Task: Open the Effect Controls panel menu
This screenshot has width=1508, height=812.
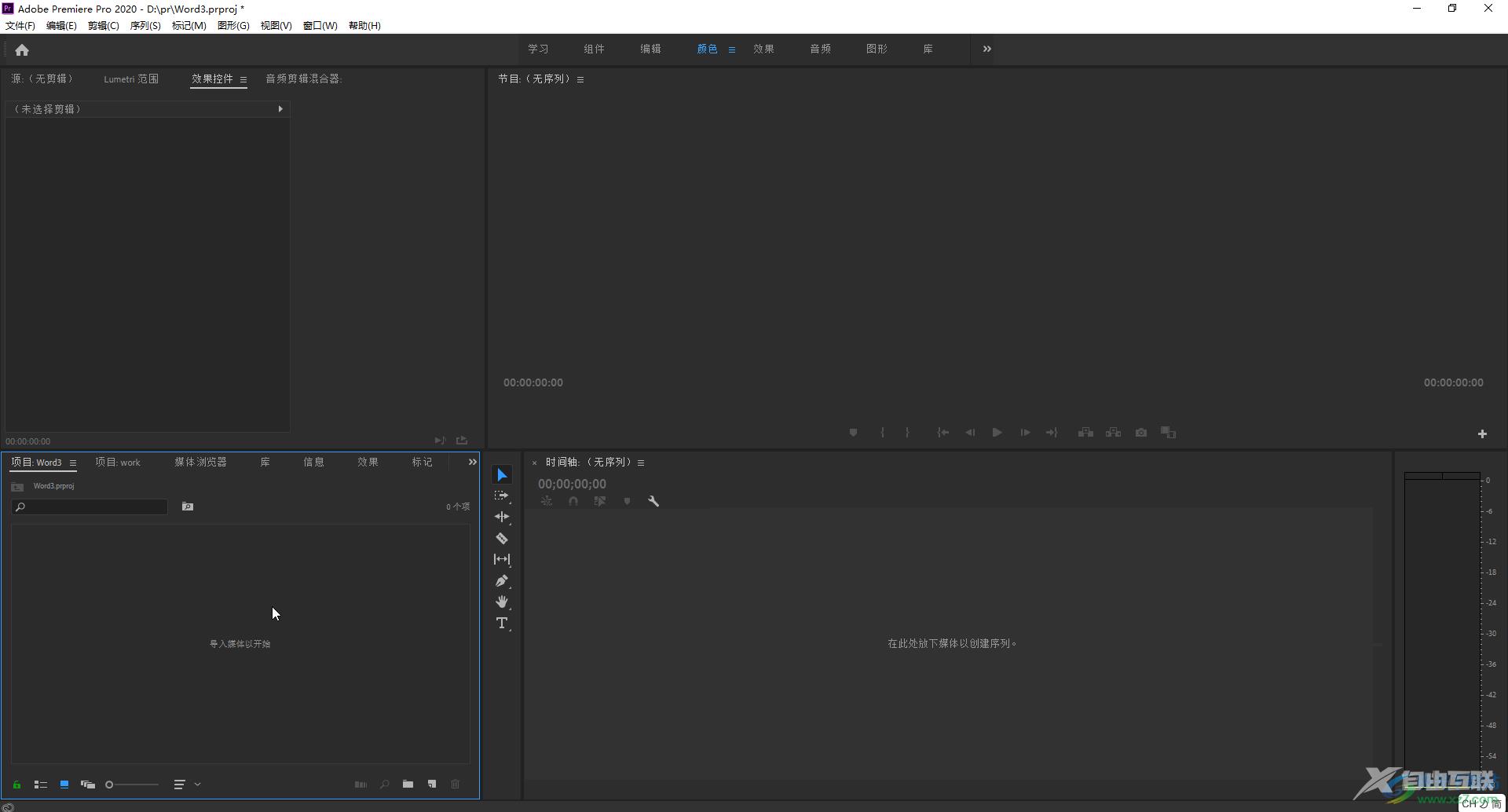Action: pos(243,79)
